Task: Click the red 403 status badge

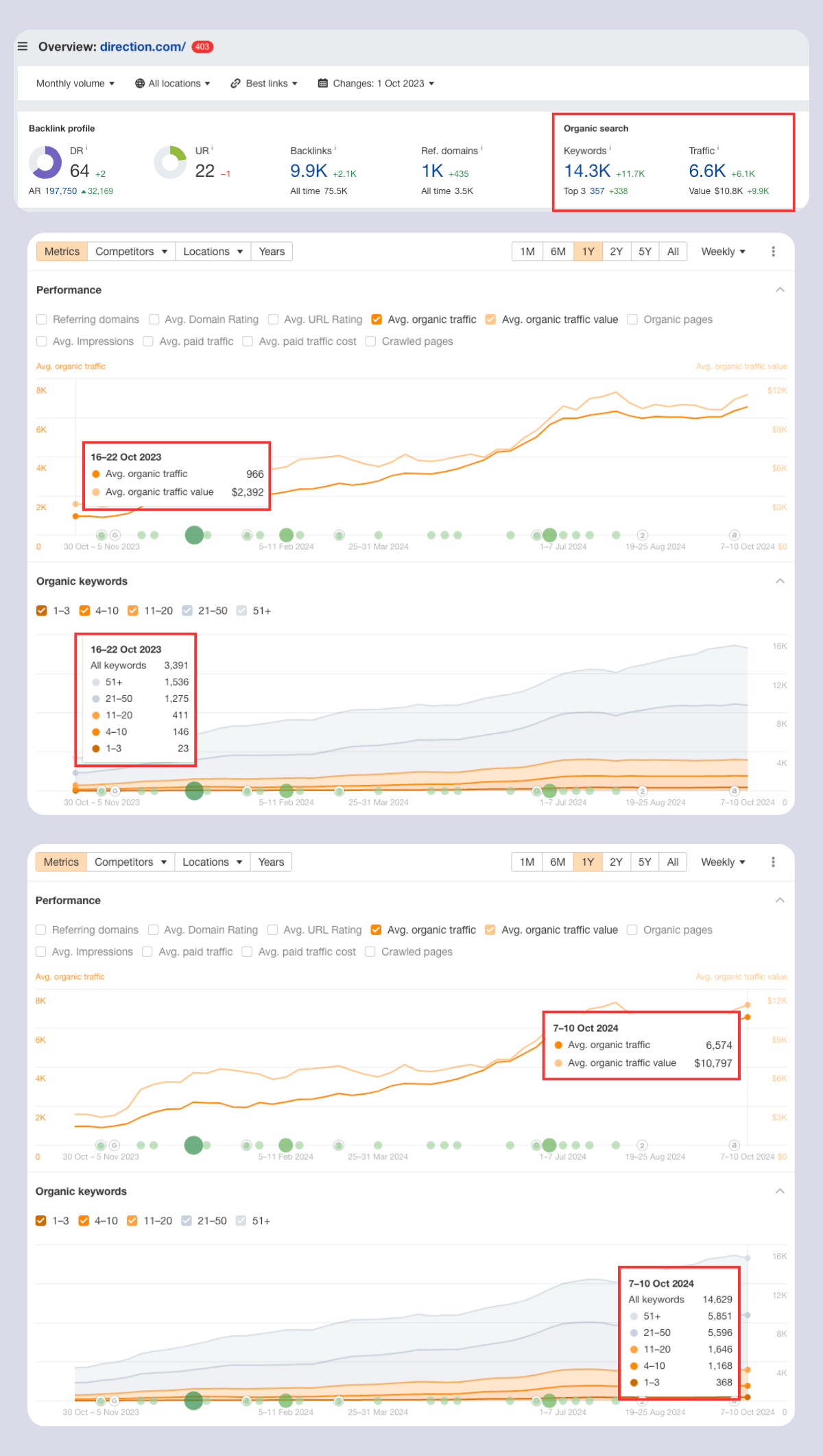Action: click(202, 47)
